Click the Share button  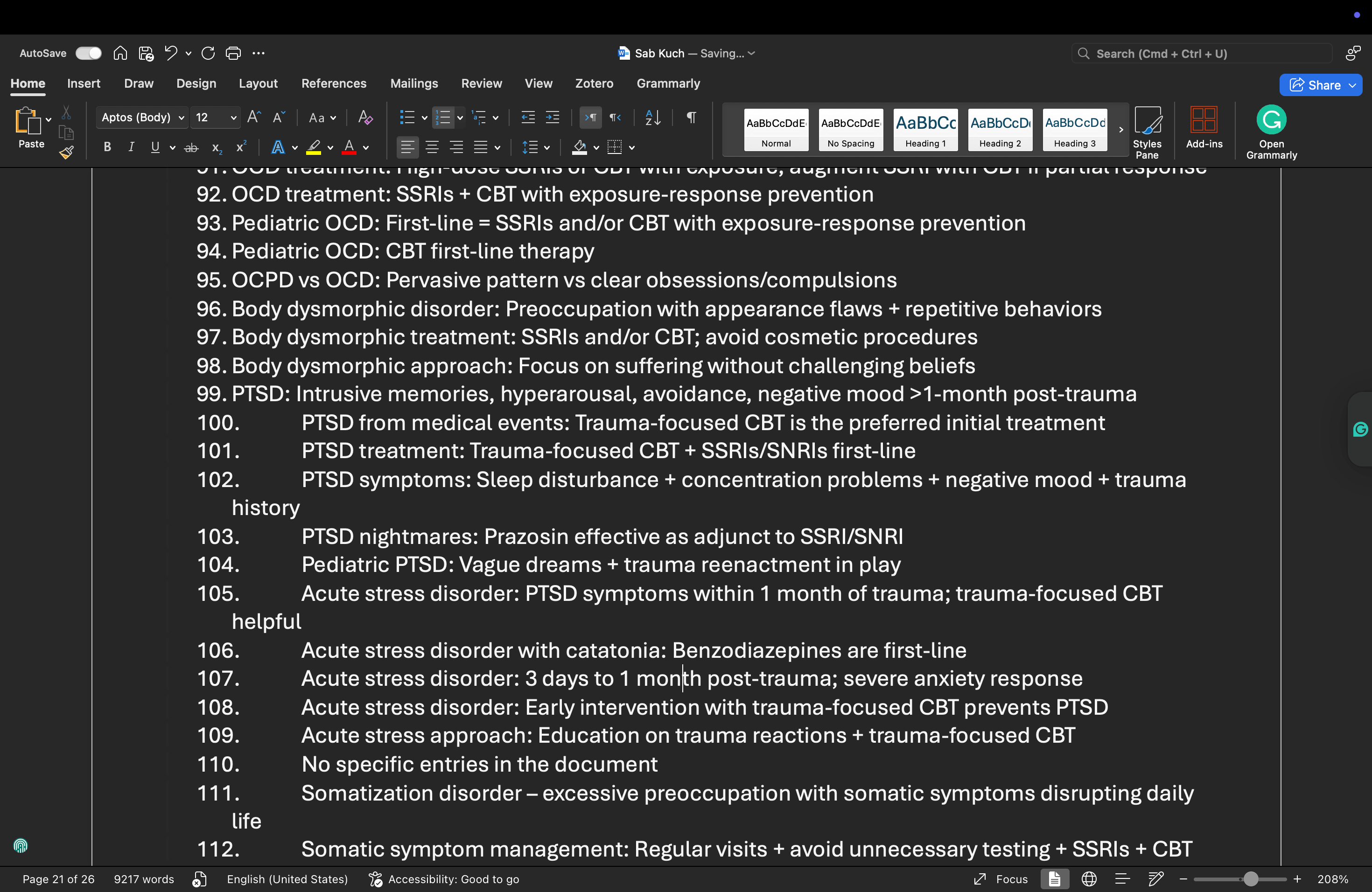pos(1320,85)
